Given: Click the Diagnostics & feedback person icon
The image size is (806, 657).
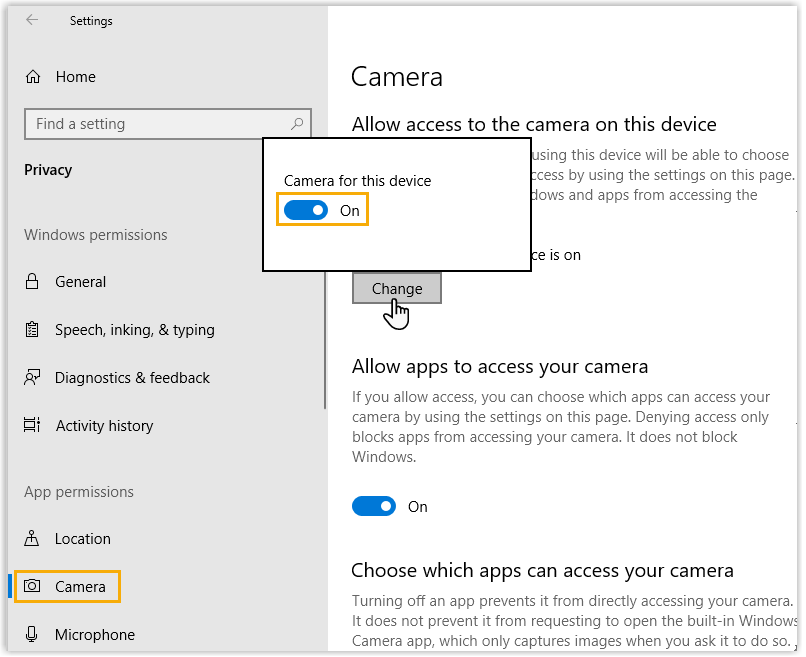Looking at the screenshot, I should point(32,377).
